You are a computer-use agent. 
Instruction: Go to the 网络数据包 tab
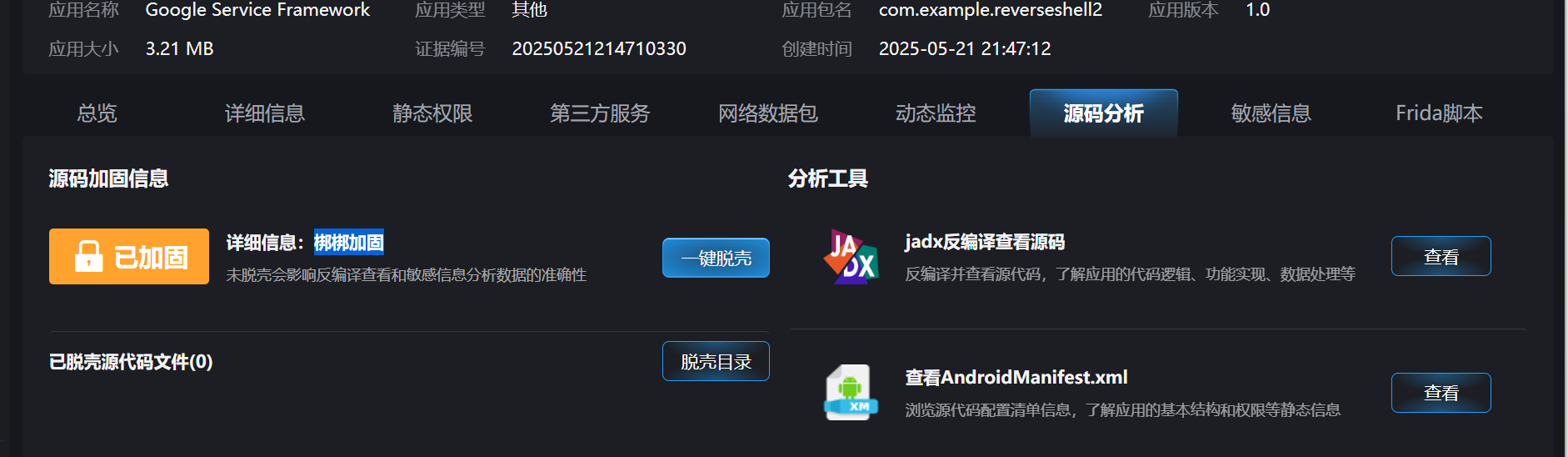pos(768,113)
